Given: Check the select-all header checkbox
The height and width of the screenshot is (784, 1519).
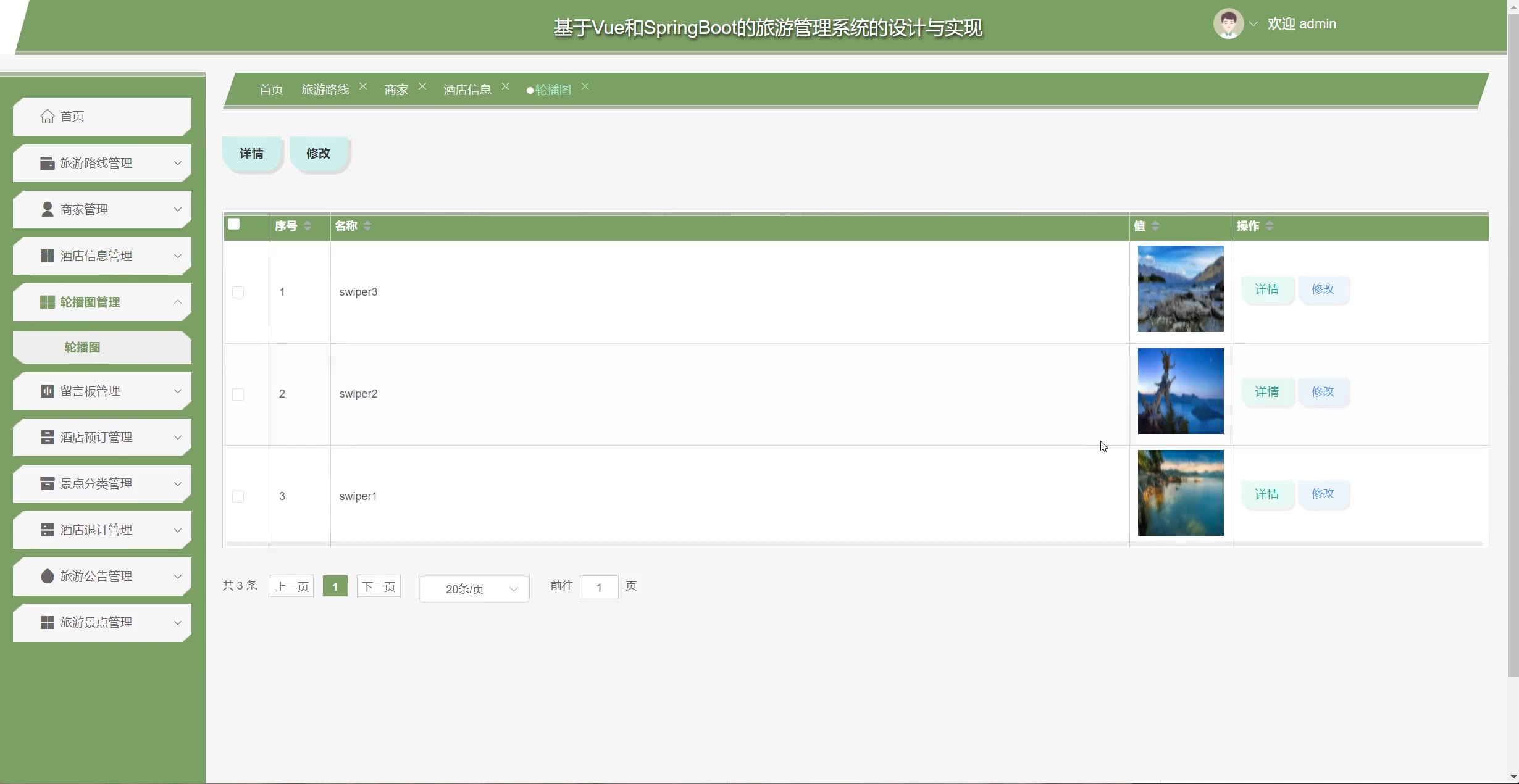Looking at the screenshot, I should click(x=233, y=224).
